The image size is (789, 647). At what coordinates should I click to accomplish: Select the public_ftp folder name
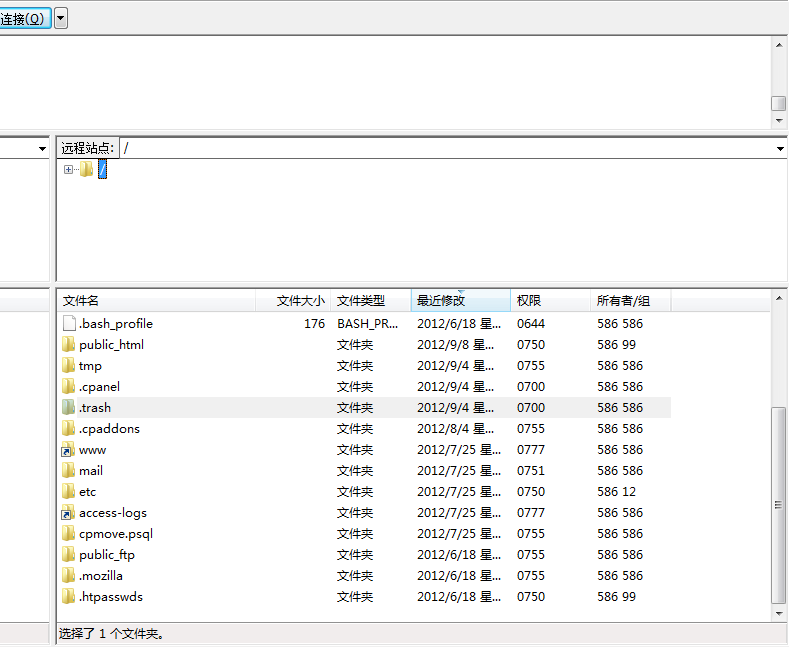(107, 555)
